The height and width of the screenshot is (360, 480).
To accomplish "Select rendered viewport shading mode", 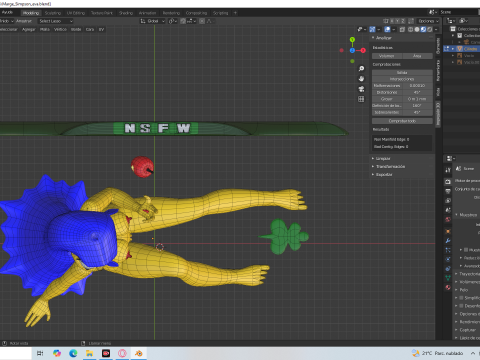I will pyautogui.click(x=429, y=29).
